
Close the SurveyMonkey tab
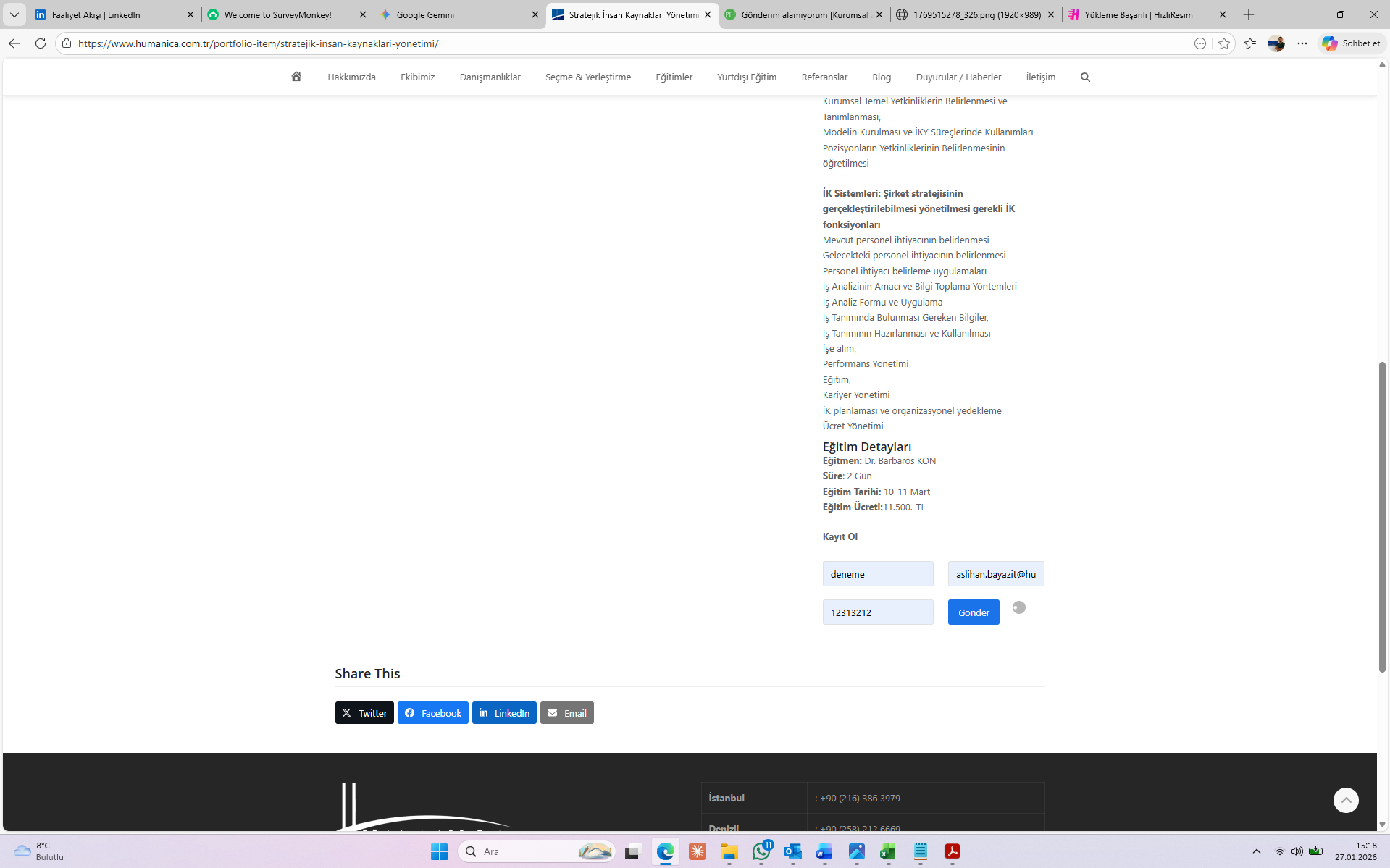(363, 14)
